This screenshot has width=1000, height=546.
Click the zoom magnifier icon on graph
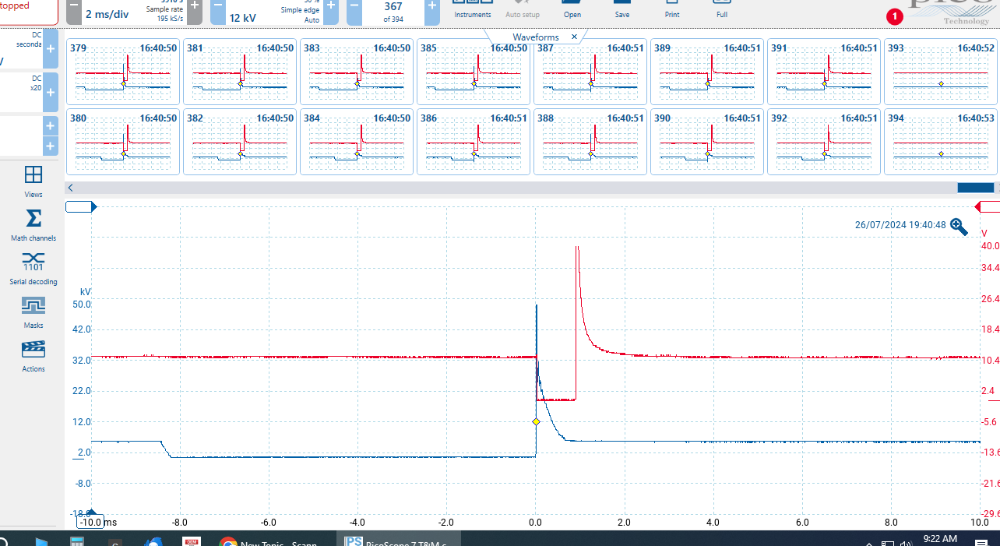pos(959,226)
